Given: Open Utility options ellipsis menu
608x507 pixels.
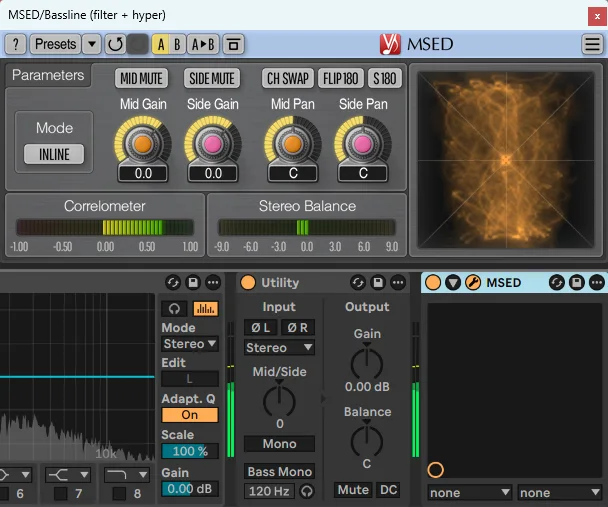Looking at the screenshot, I should pos(398,283).
